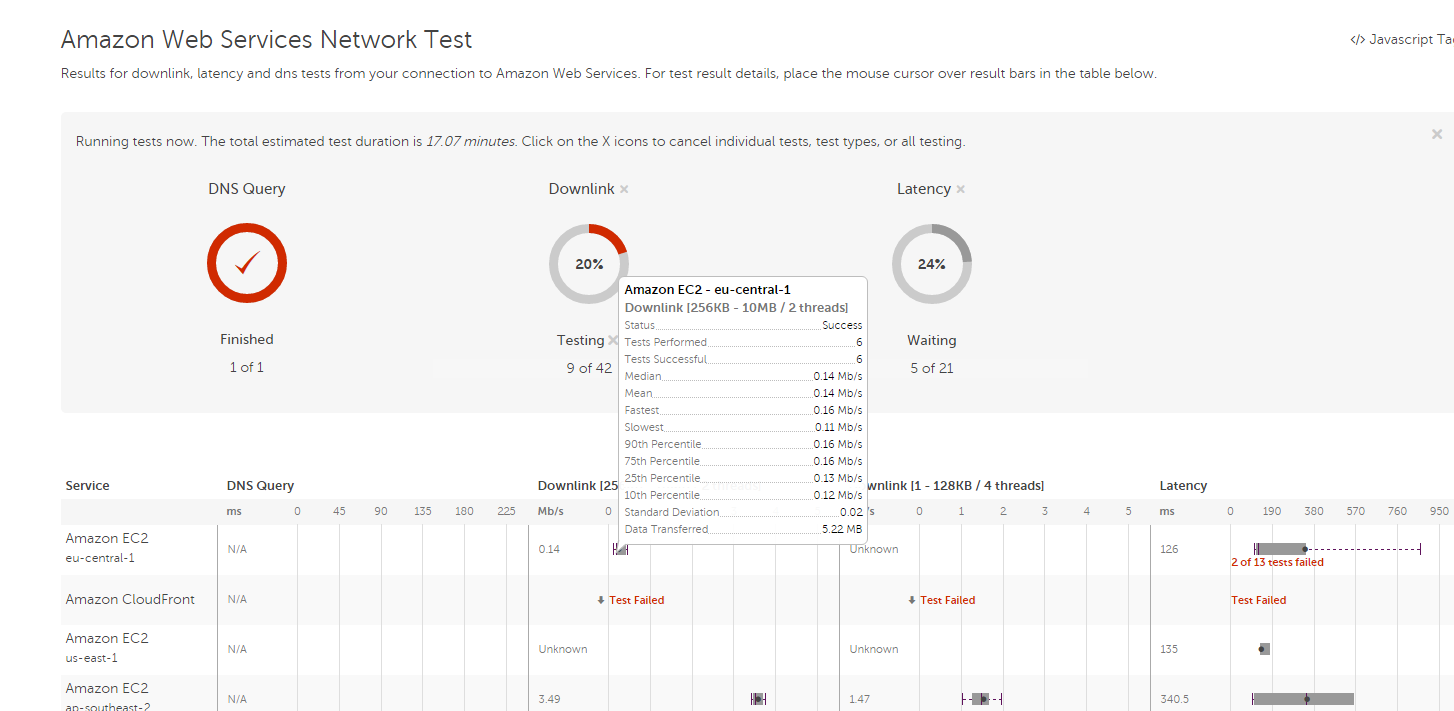Click the us-east-1 latency result bar
Viewport: 1454px width, 711px height.
(1264, 649)
